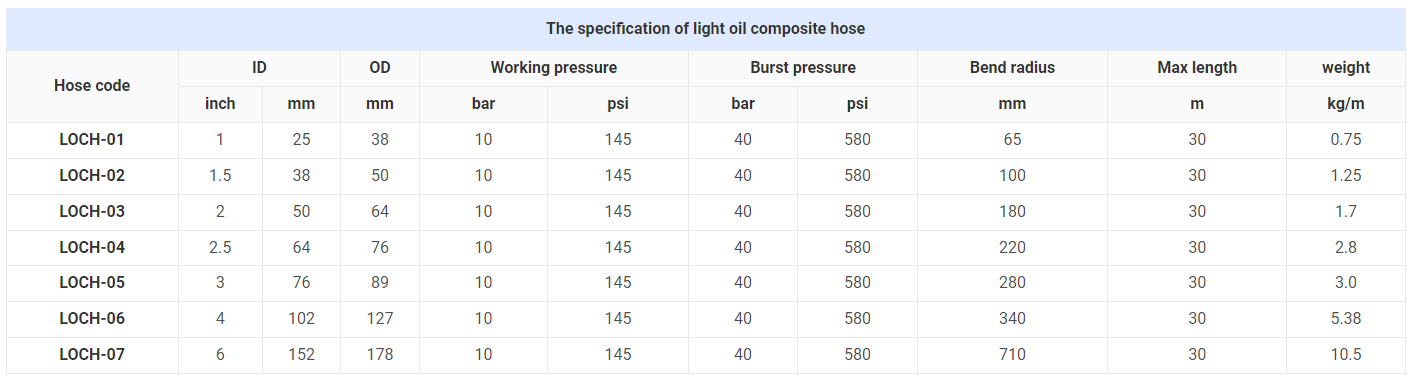
Task: Click the kg/m unit sub-header
Action: 1346,104
